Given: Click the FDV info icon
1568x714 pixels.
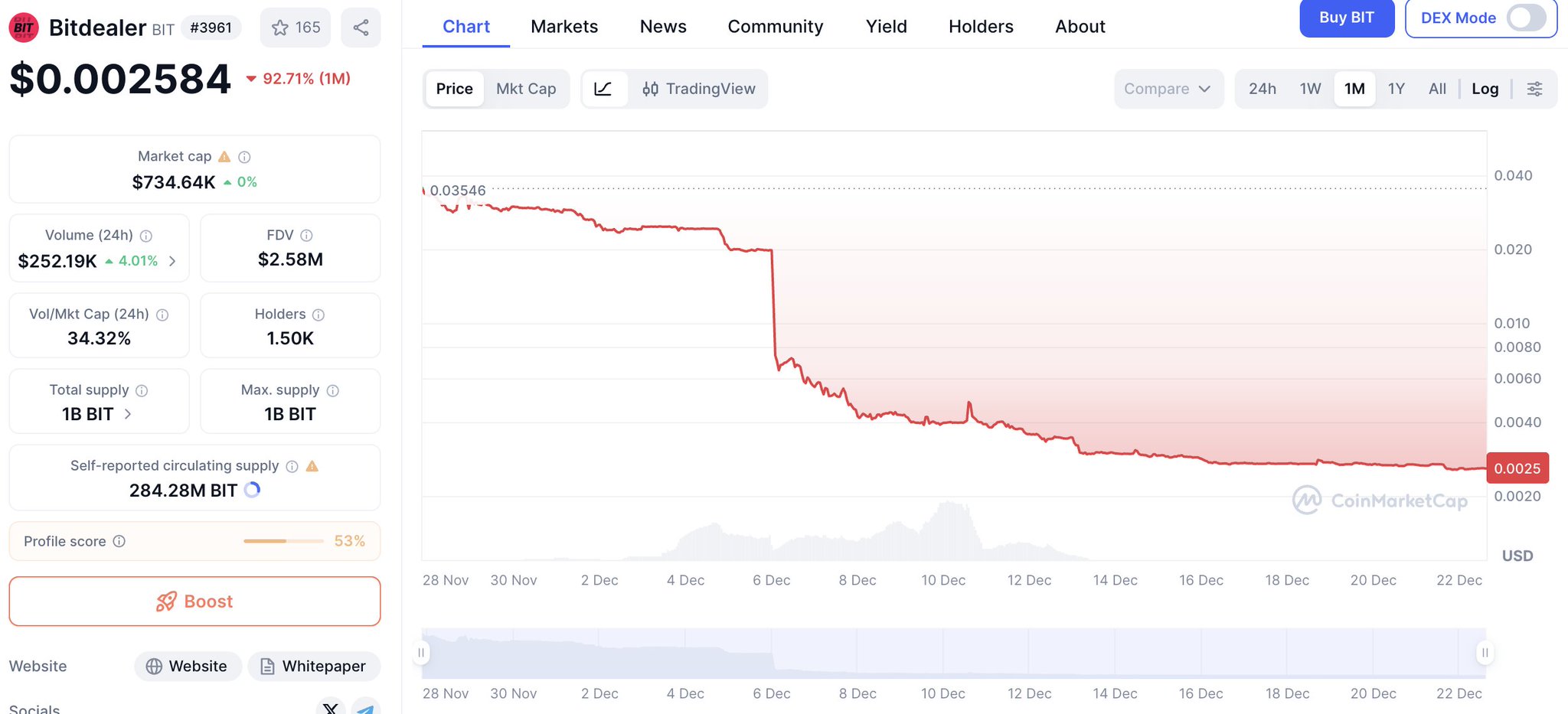Looking at the screenshot, I should (x=306, y=236).
